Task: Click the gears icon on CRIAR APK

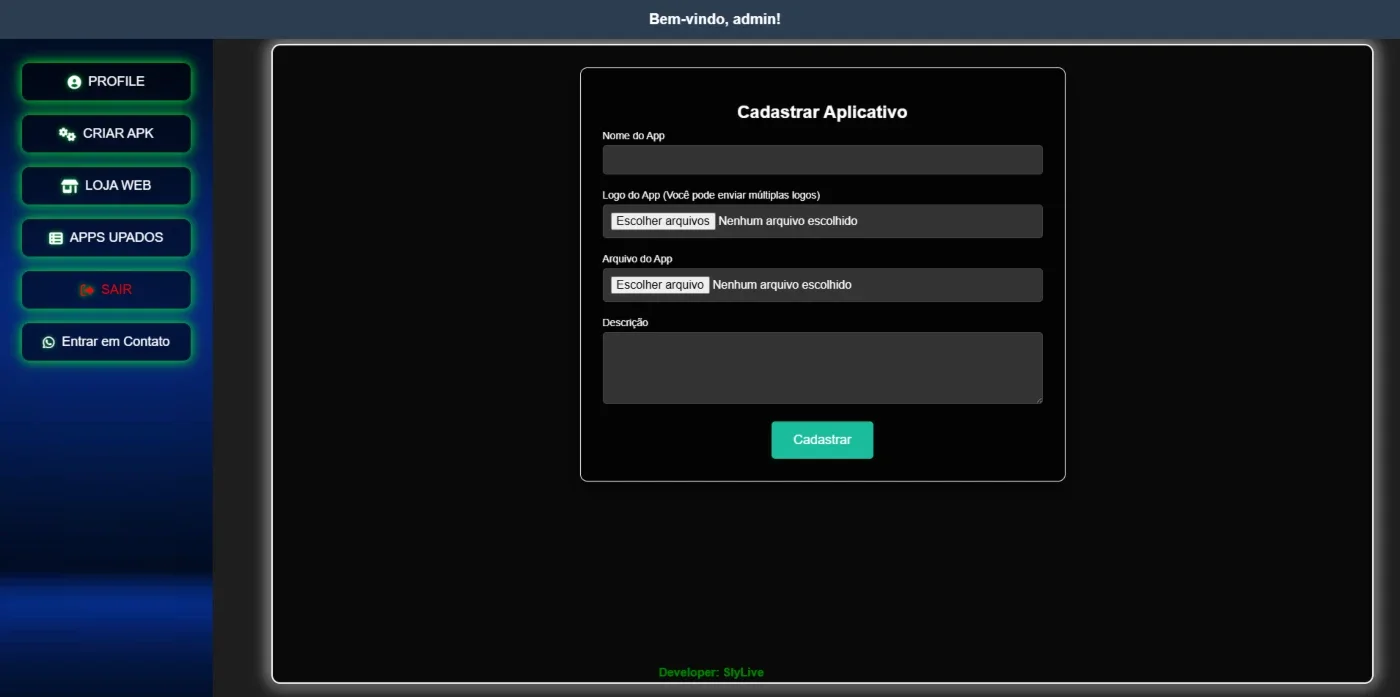Action: [x=67, y=134]
